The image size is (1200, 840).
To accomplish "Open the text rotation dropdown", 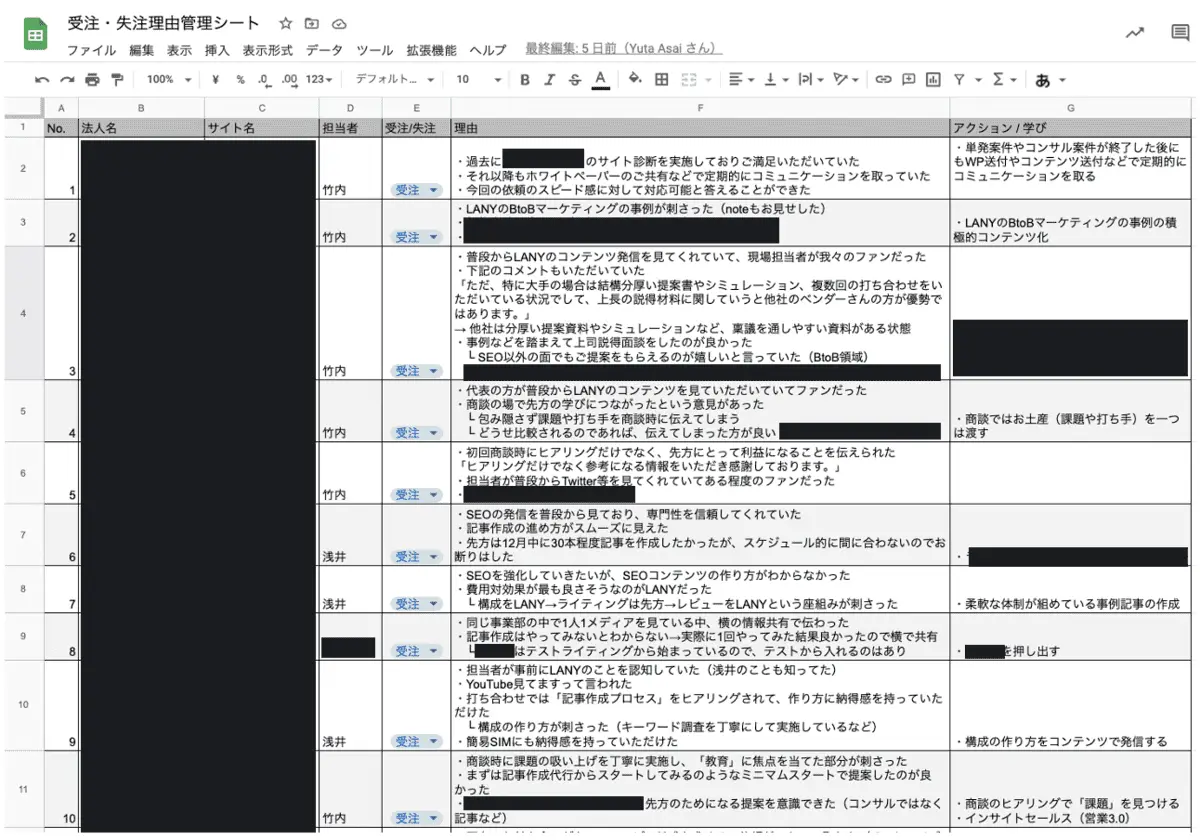I will coord(846,80).
